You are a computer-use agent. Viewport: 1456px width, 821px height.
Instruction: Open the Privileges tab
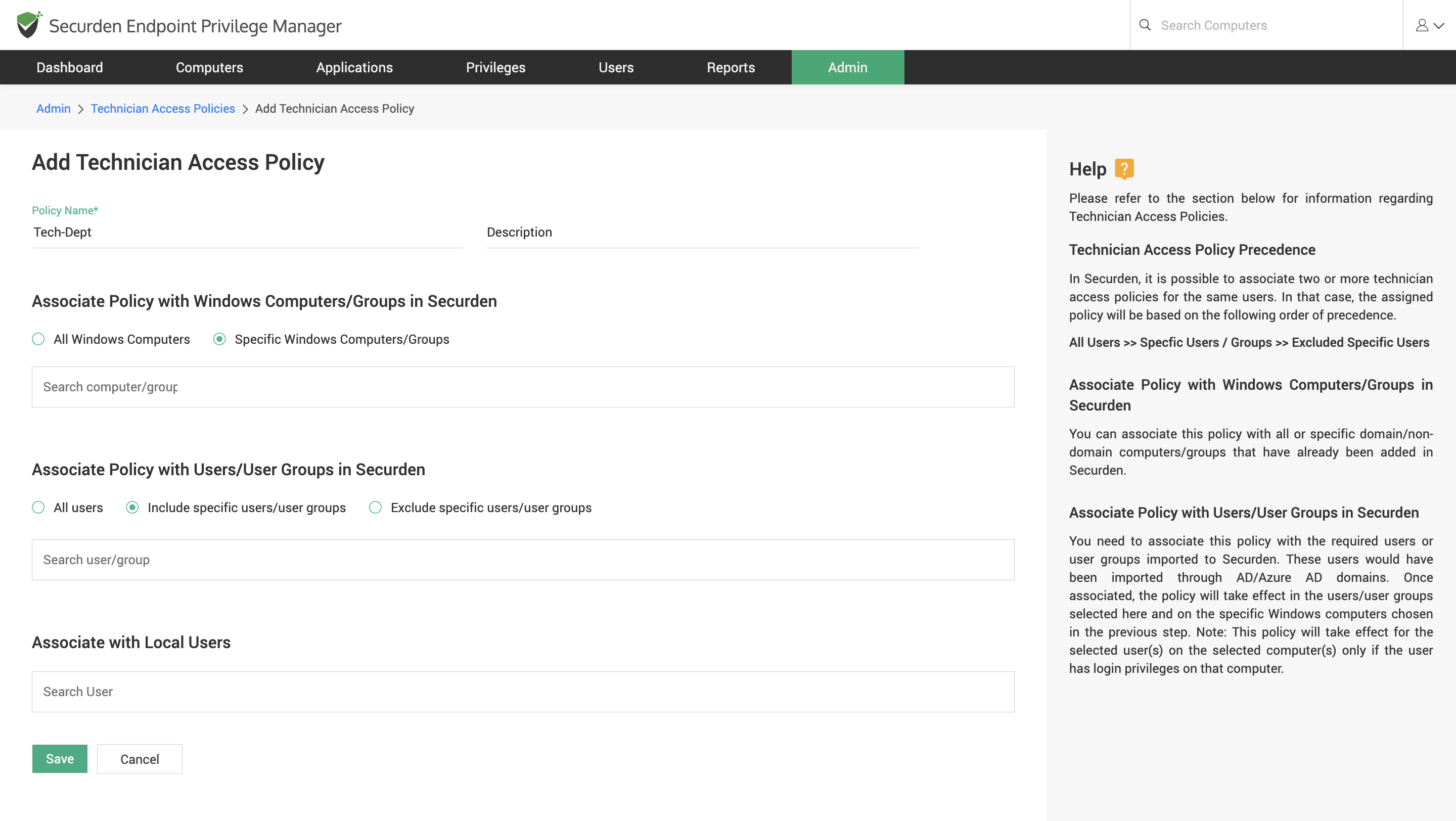495,67
